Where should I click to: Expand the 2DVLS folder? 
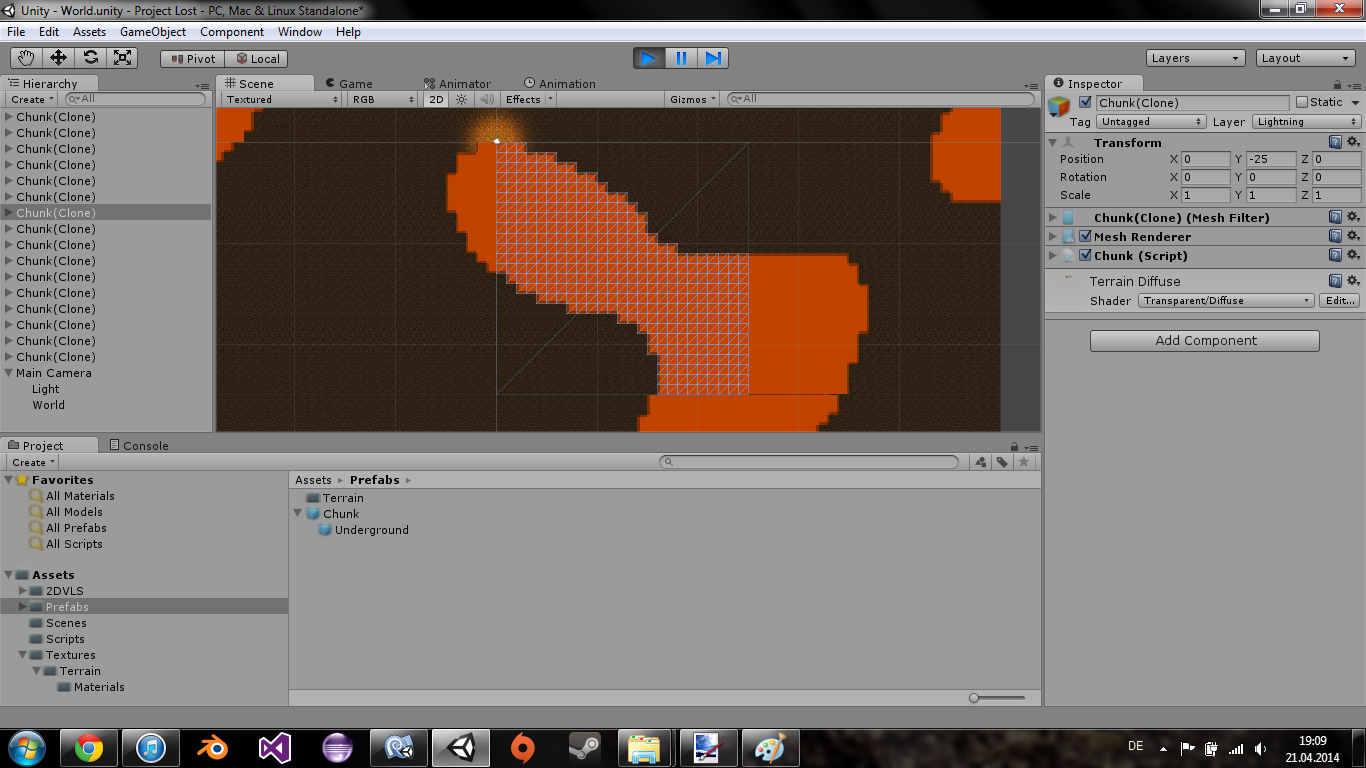click(23, 591)
